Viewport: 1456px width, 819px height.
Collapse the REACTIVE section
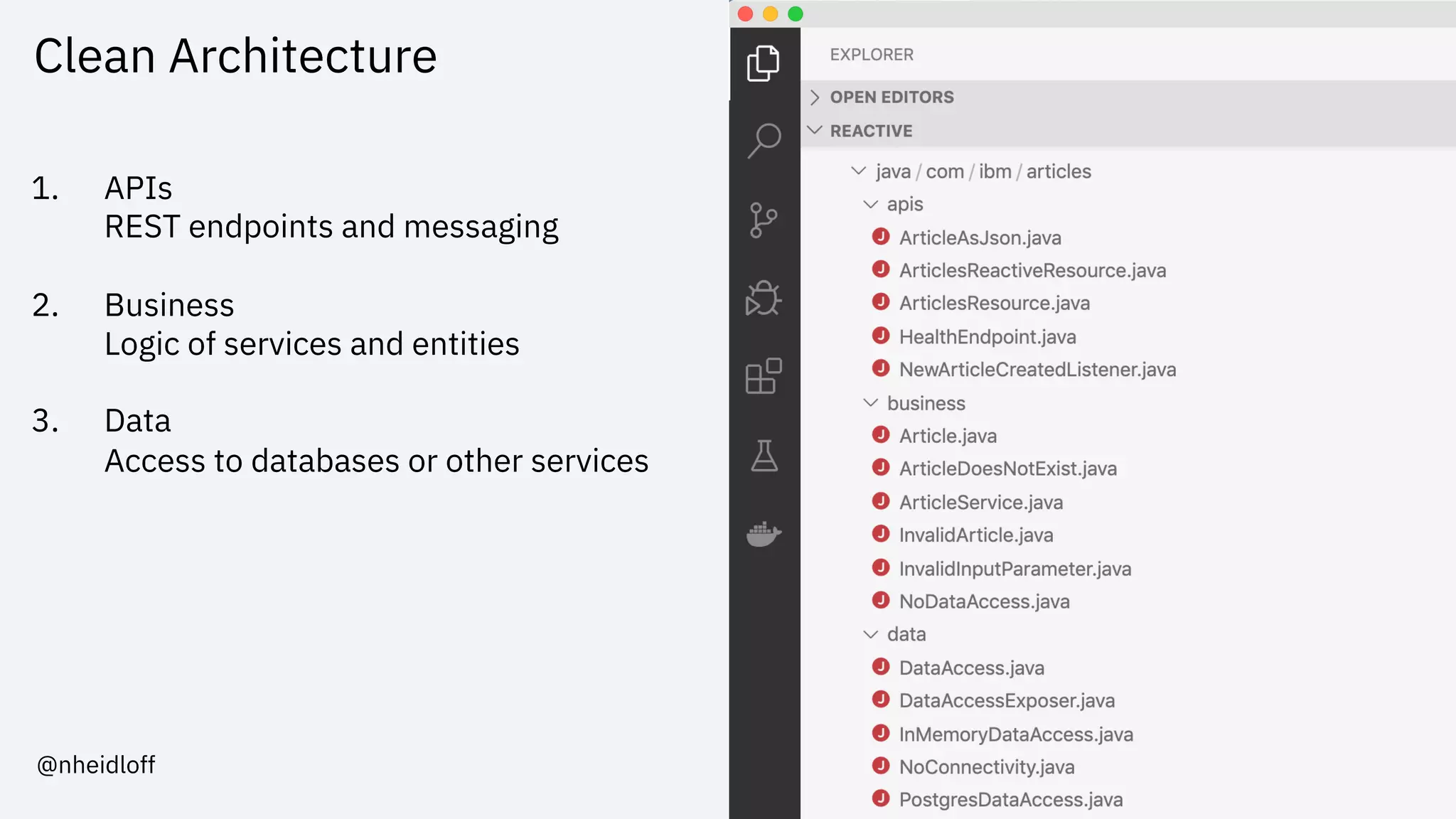coord(815,130)
